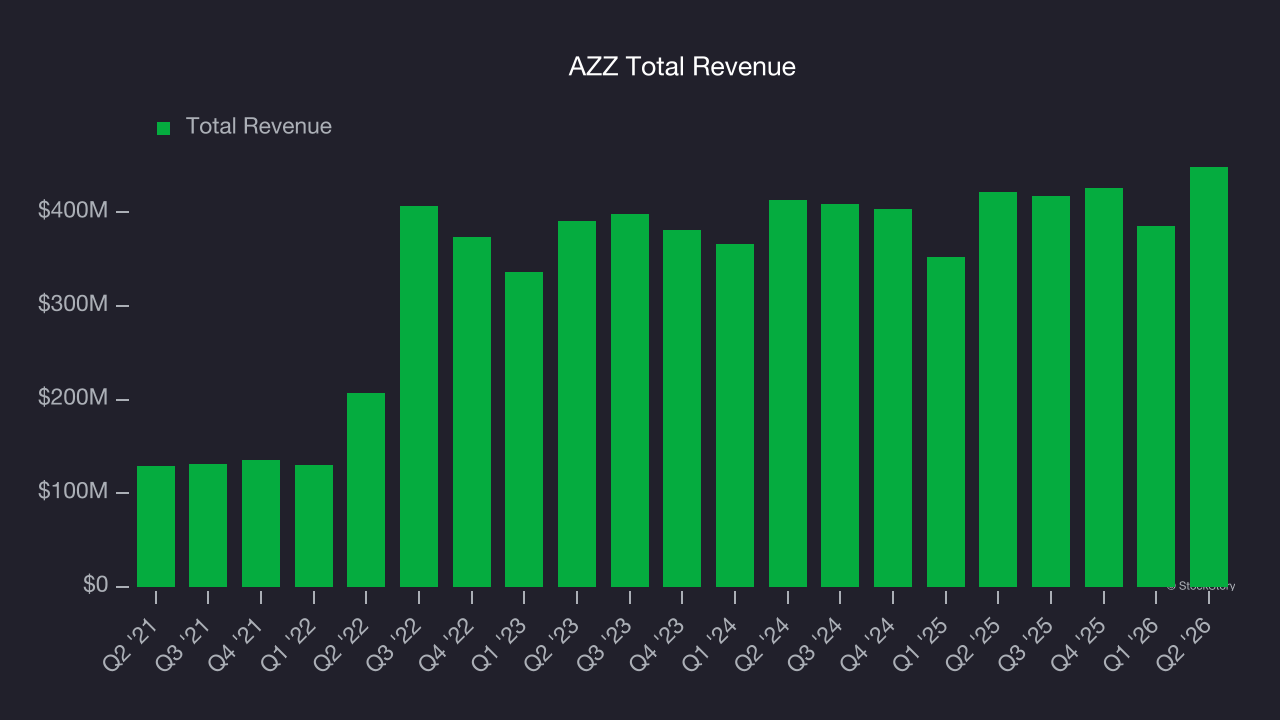Click the $300M y-axis label

click(73, 304)
